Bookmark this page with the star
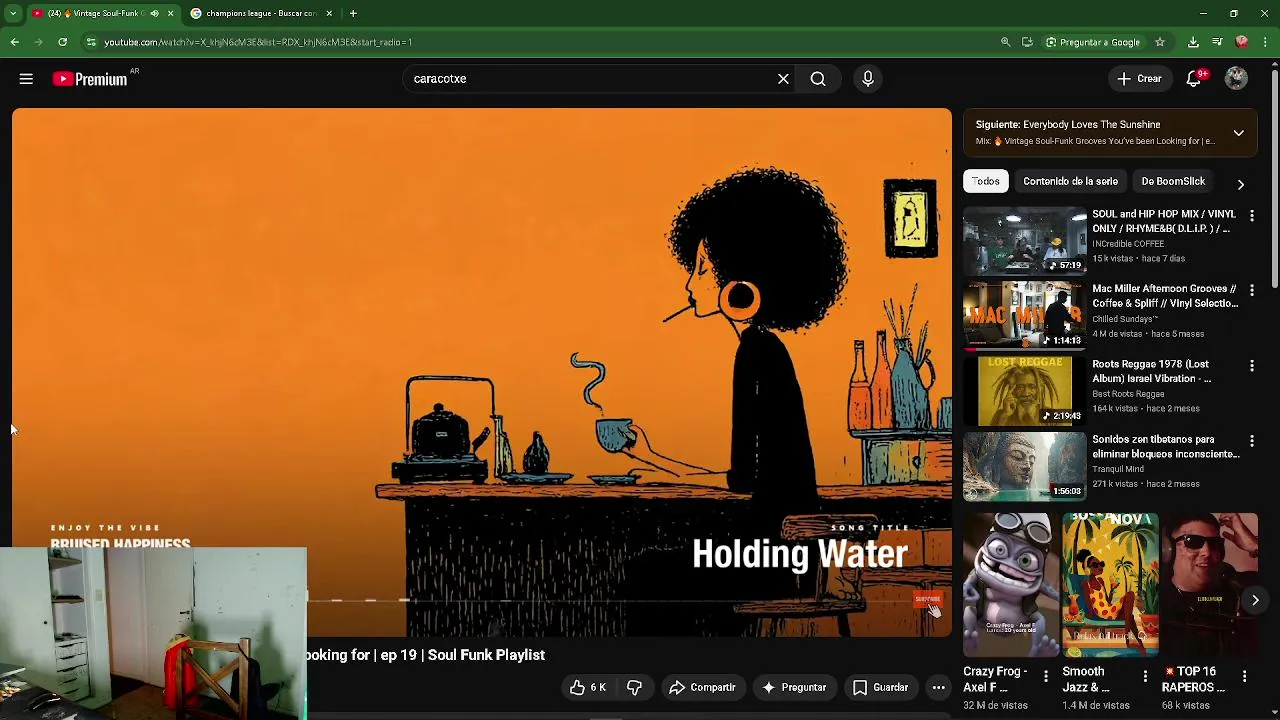1280x720 pixels. click(x=1160, y=42)
